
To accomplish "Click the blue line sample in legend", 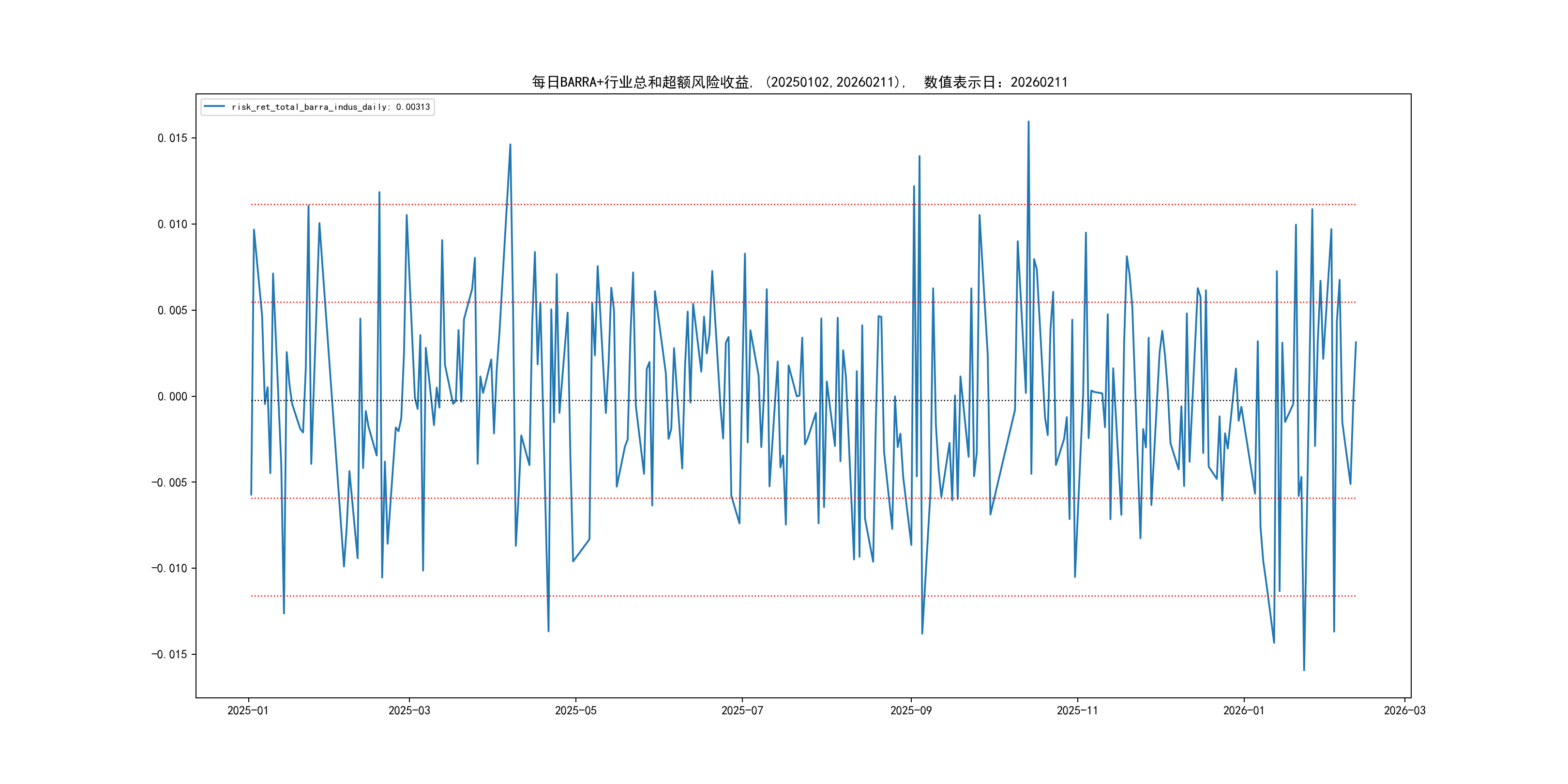I will tap(214, 106).
